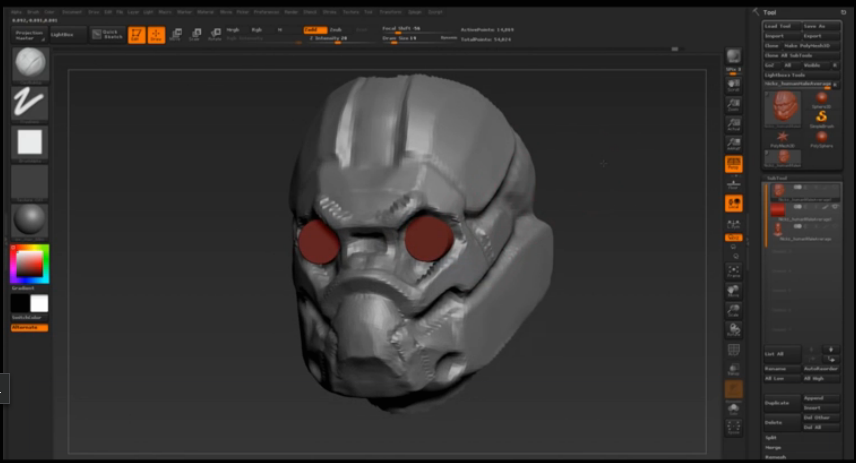Open the material sphere selector

30,221
